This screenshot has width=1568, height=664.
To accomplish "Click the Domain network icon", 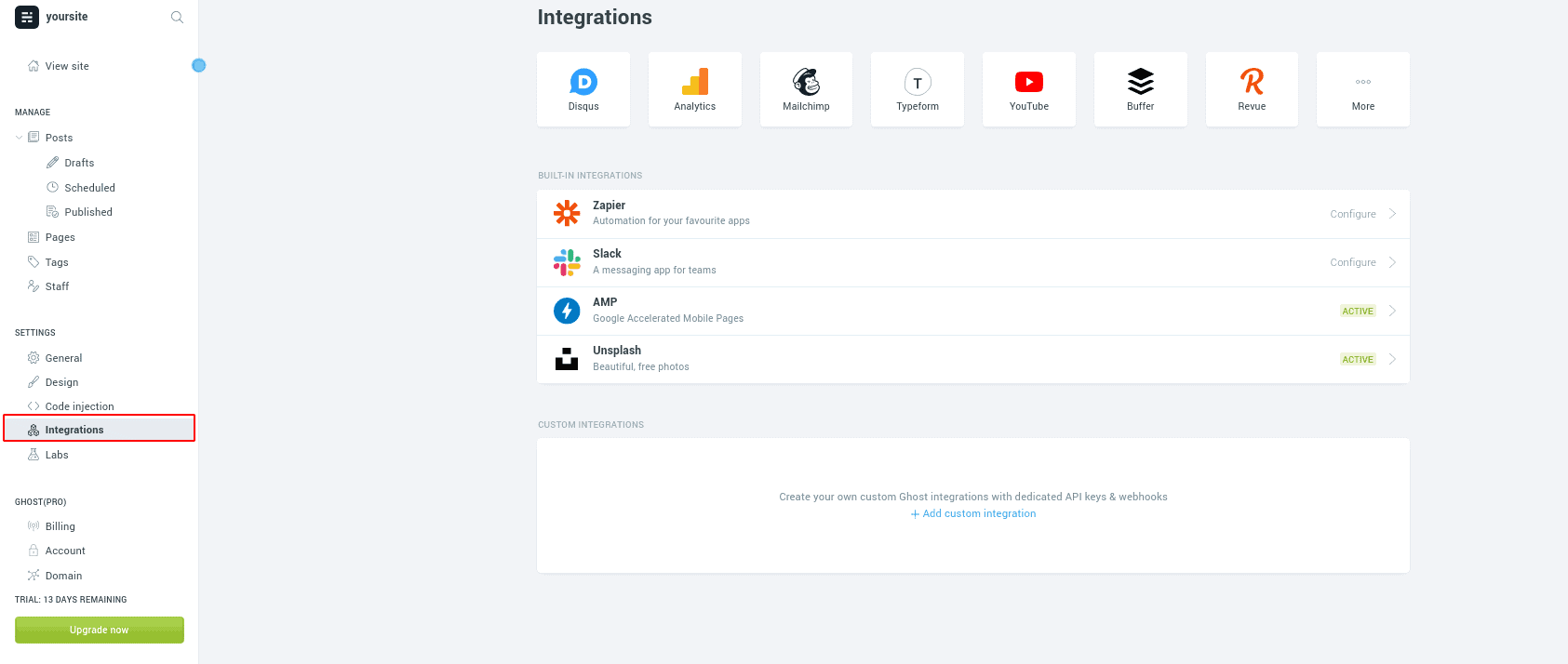I will (34, 576).
